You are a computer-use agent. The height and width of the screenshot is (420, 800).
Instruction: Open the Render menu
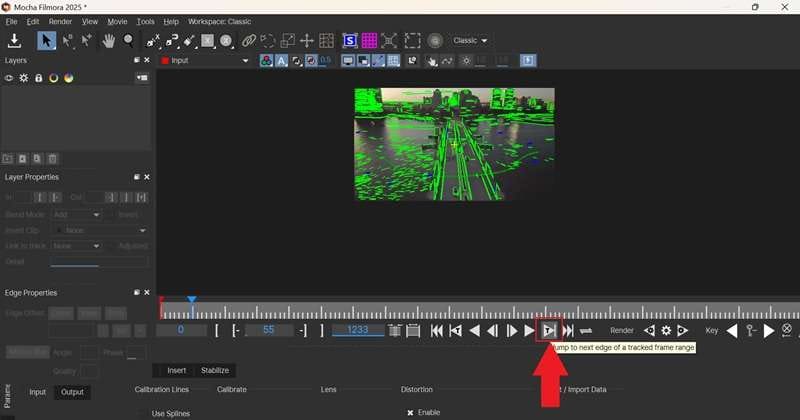coord(60,21)
